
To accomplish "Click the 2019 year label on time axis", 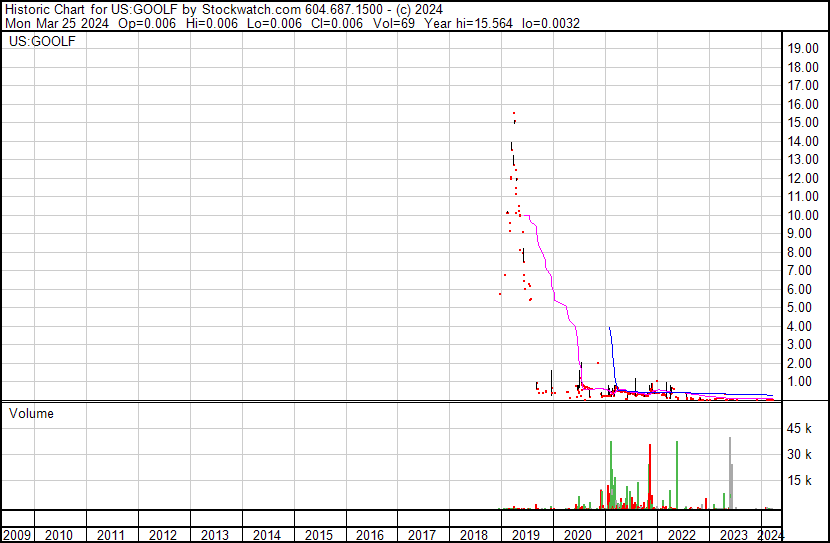I will pyautogui.click(x=526, y=535).
